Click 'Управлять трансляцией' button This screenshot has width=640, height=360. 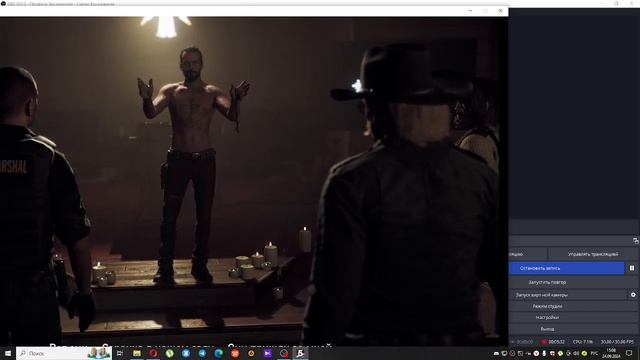[593, 254]
